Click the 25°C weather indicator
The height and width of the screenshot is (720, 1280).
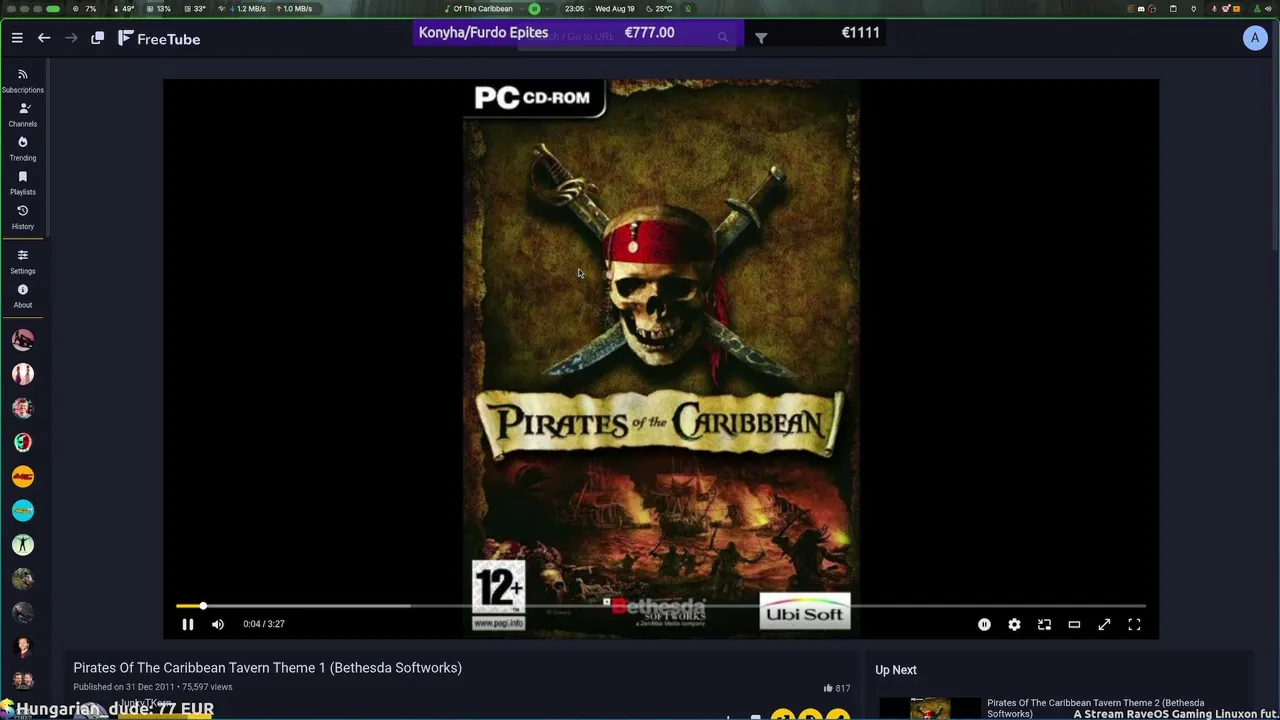(x=658, y=9)
